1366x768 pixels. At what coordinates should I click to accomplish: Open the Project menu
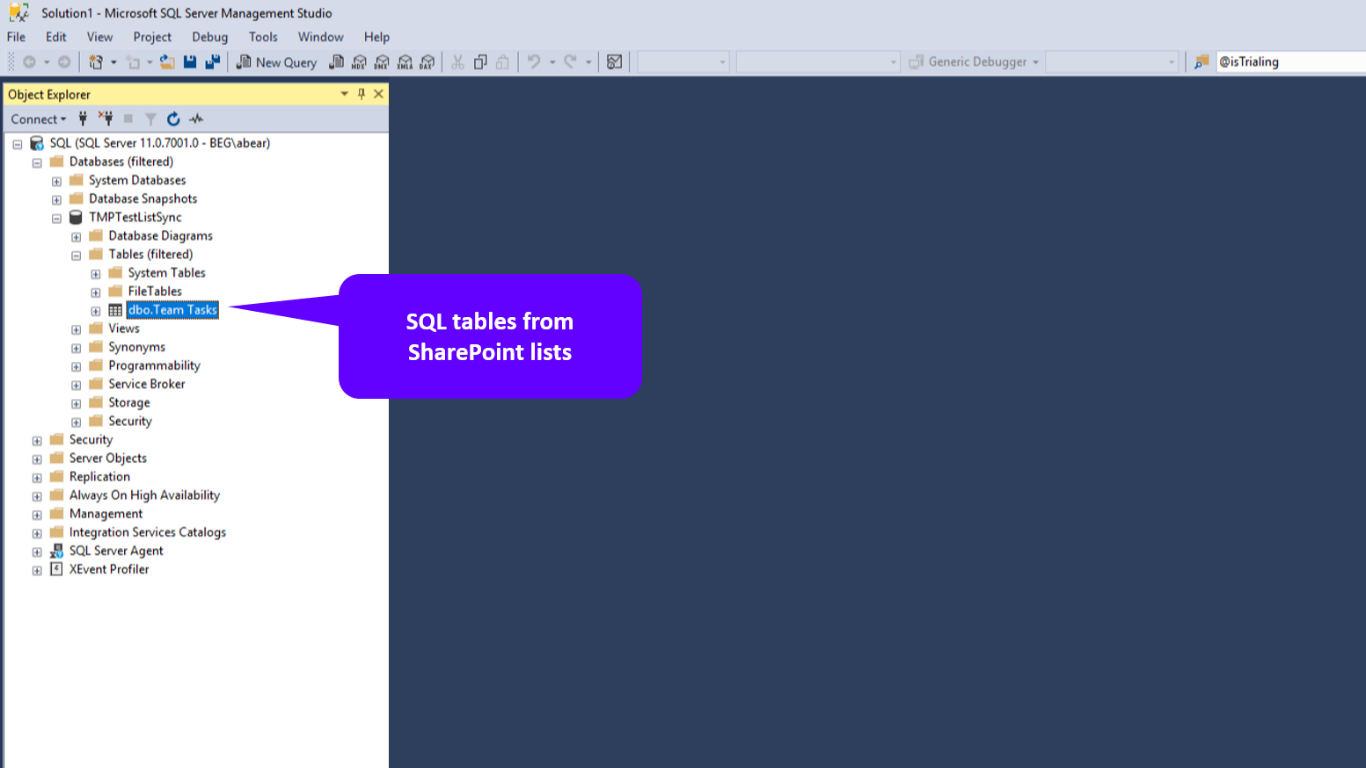coord(152,37)
